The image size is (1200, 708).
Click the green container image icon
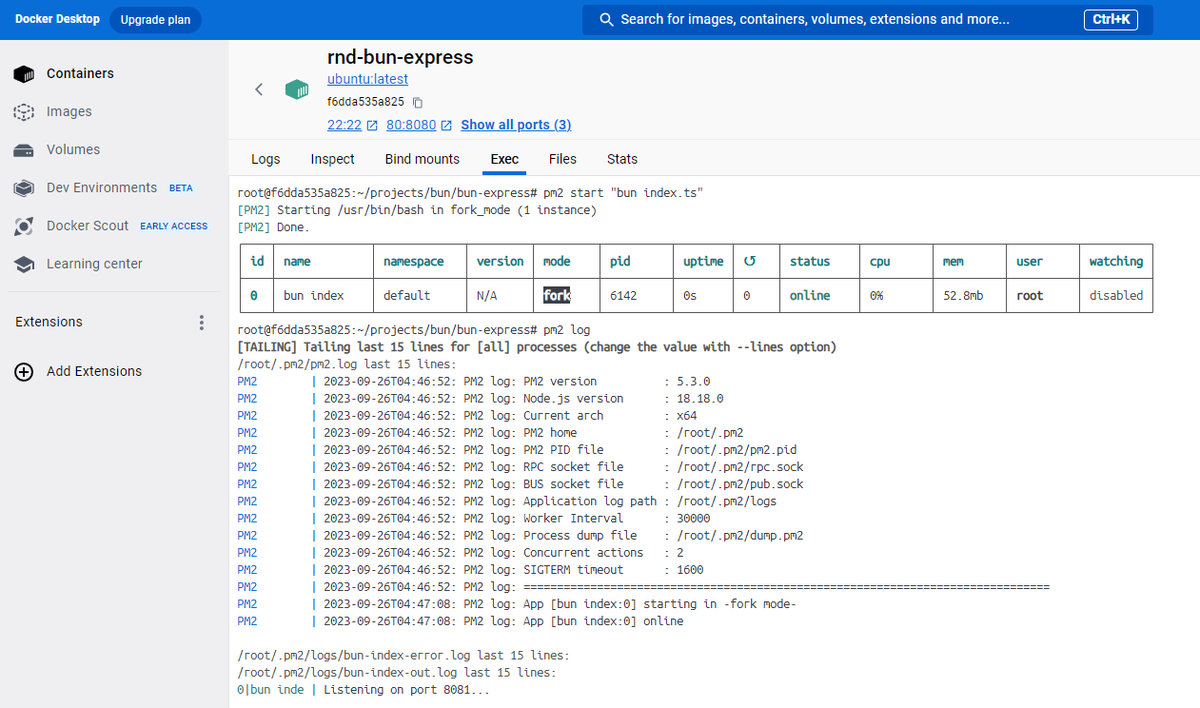click(x=297, y=89)
